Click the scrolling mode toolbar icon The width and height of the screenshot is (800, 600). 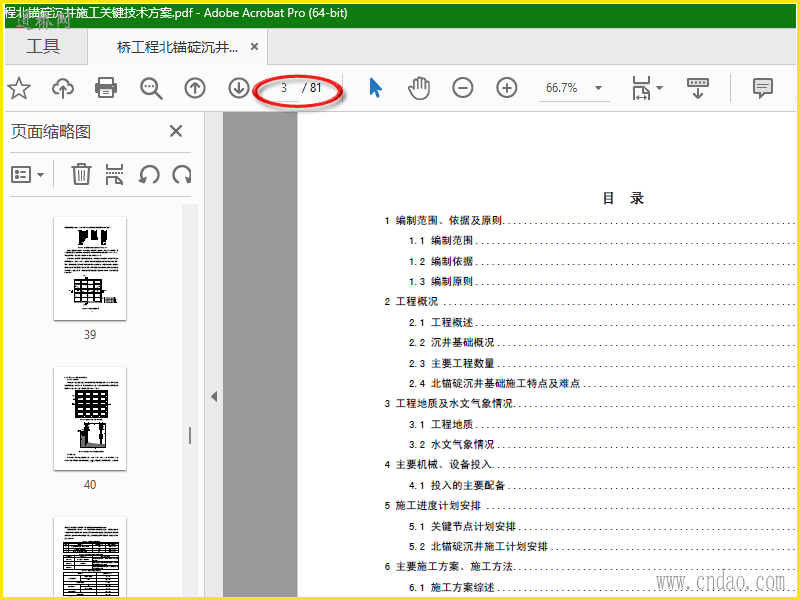point(697,88)
